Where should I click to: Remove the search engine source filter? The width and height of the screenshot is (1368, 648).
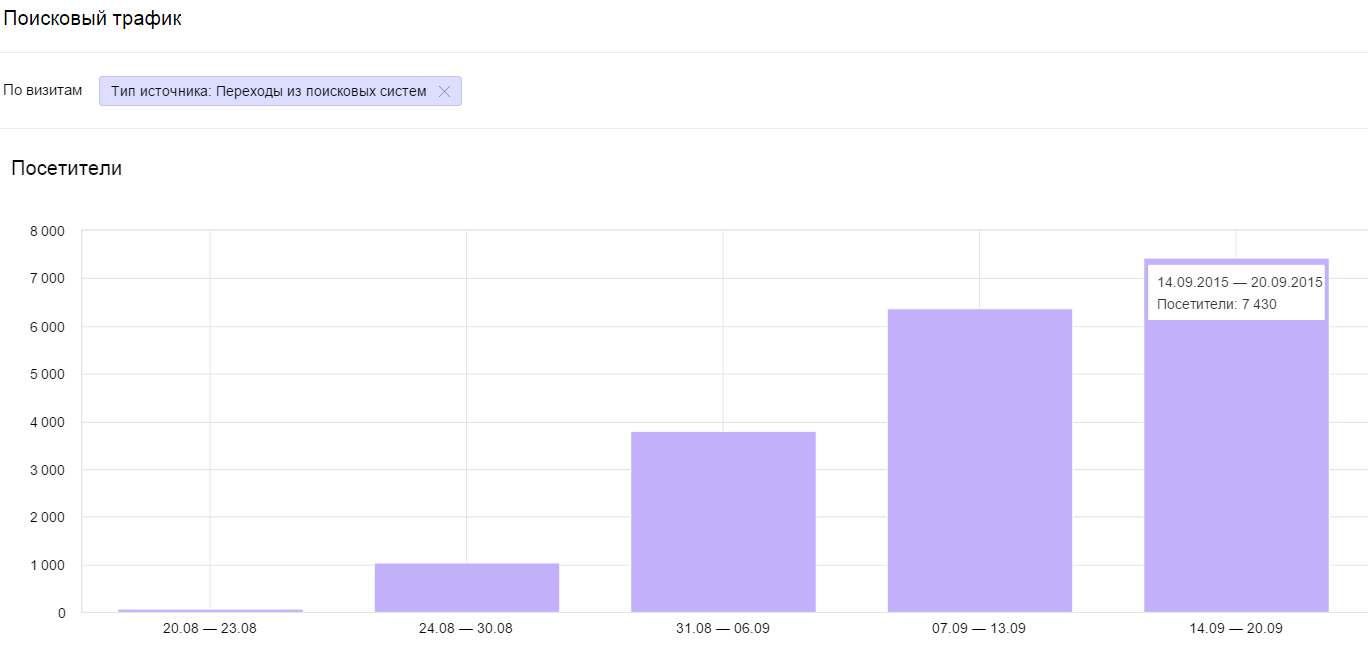(445, 92)
